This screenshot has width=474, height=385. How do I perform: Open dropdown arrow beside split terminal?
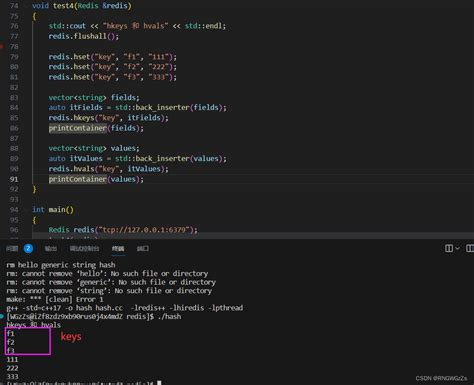click(x=457, y=248)
